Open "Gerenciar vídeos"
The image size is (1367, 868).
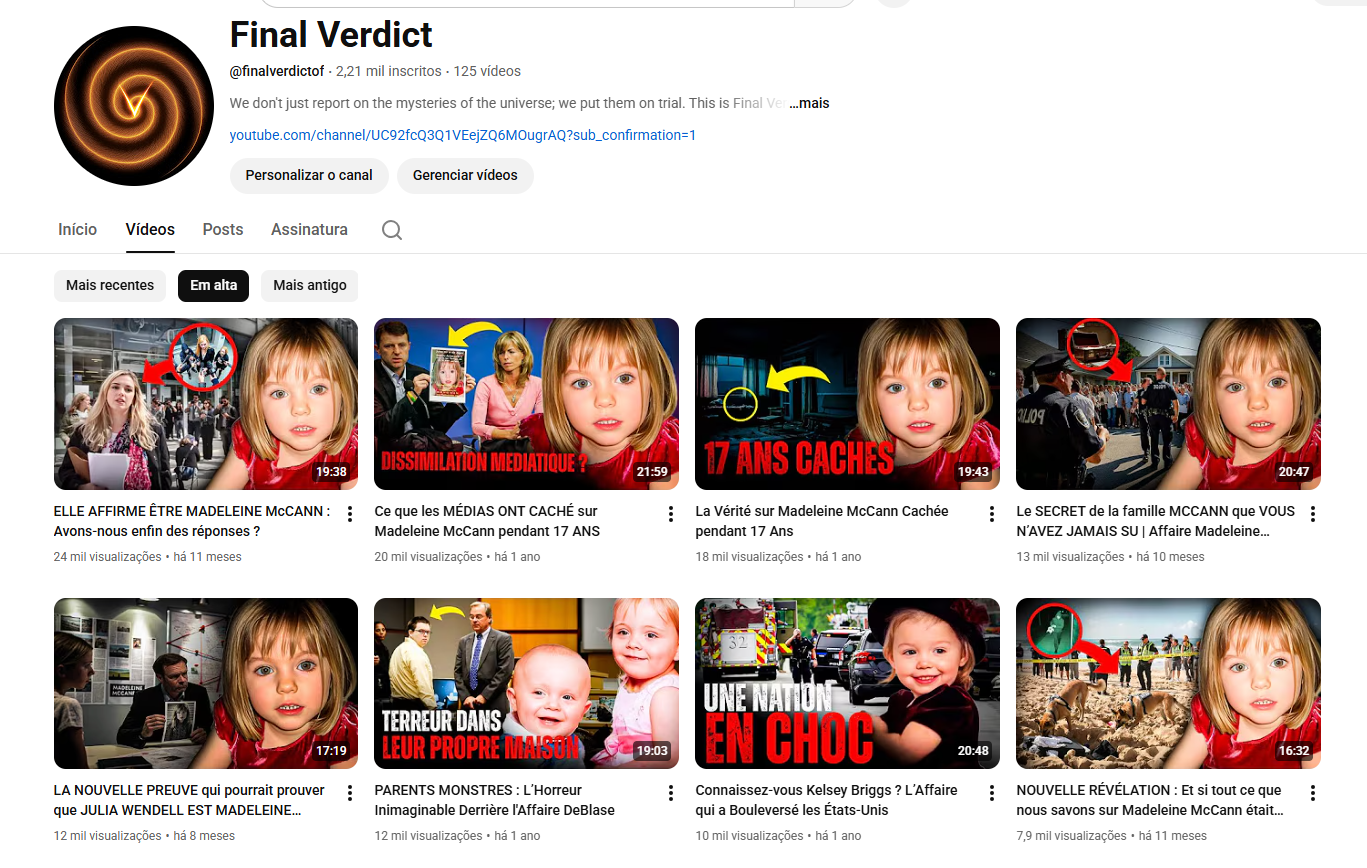(x=465, y=175)
